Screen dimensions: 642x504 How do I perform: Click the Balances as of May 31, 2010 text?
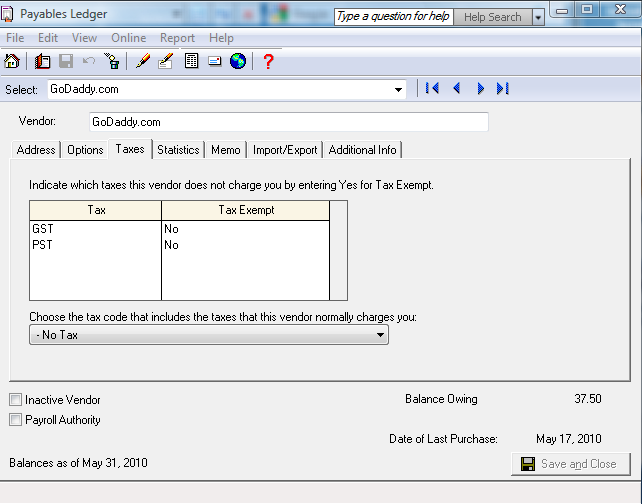[x=78, y=463]
